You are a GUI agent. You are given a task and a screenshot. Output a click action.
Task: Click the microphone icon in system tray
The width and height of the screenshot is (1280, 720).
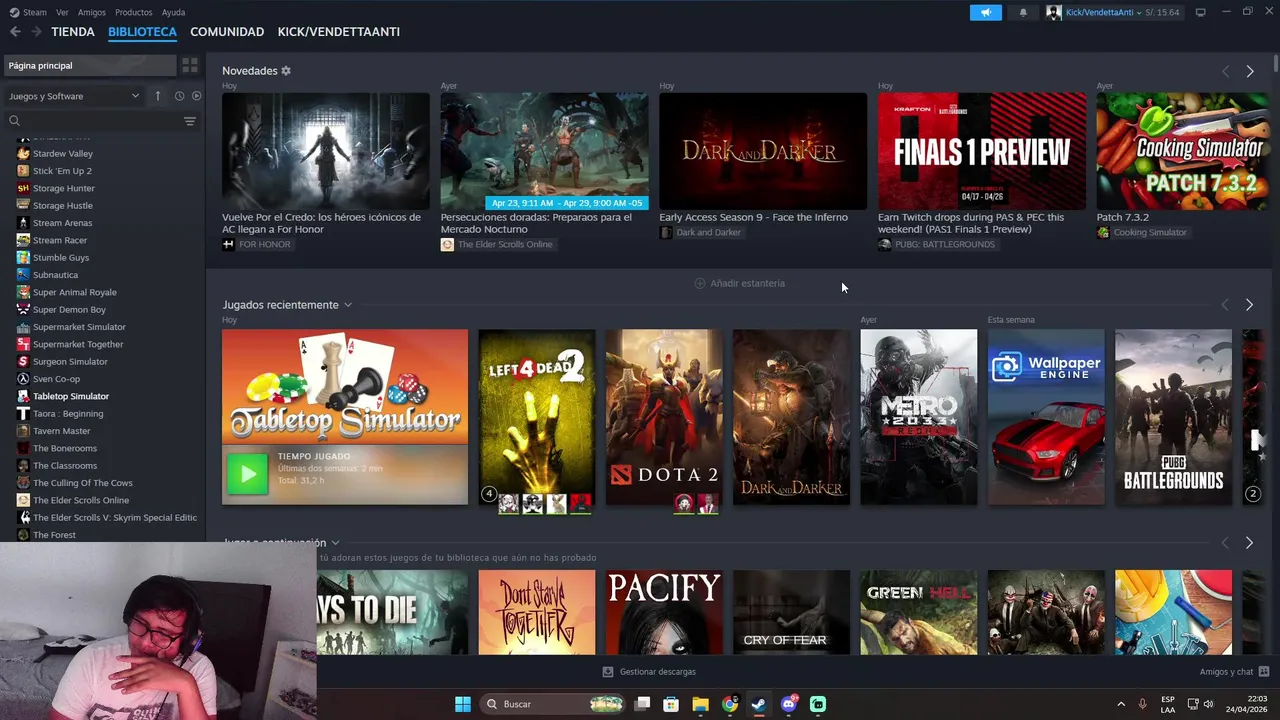[x=1142, y=704]
